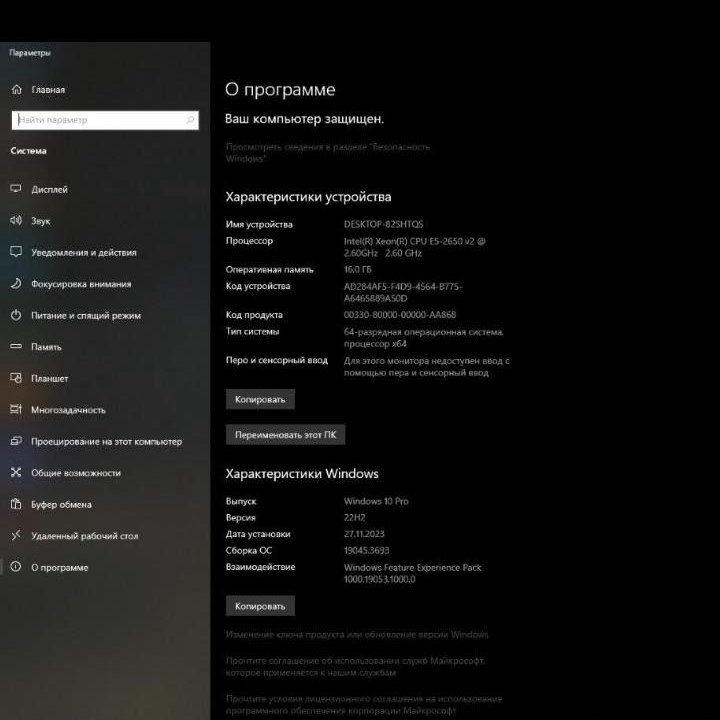720x720 pixels.
Task: Select Clipboard in the sidebar
Action: pos(60,504)
